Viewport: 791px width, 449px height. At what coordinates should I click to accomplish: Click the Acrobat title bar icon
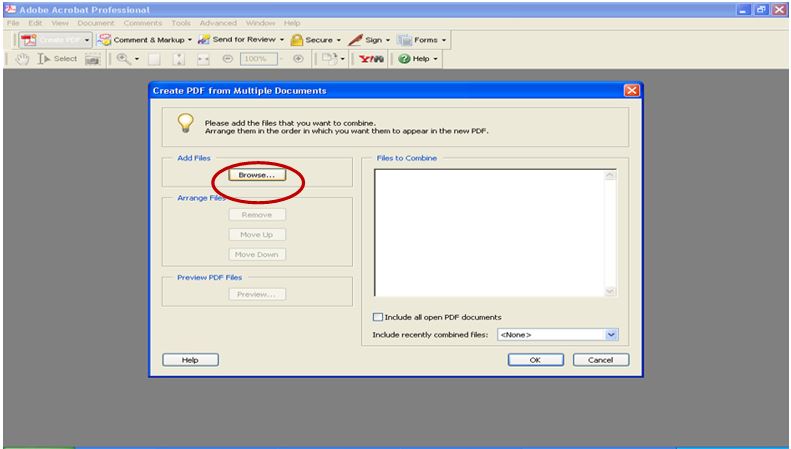click(10, 9)
